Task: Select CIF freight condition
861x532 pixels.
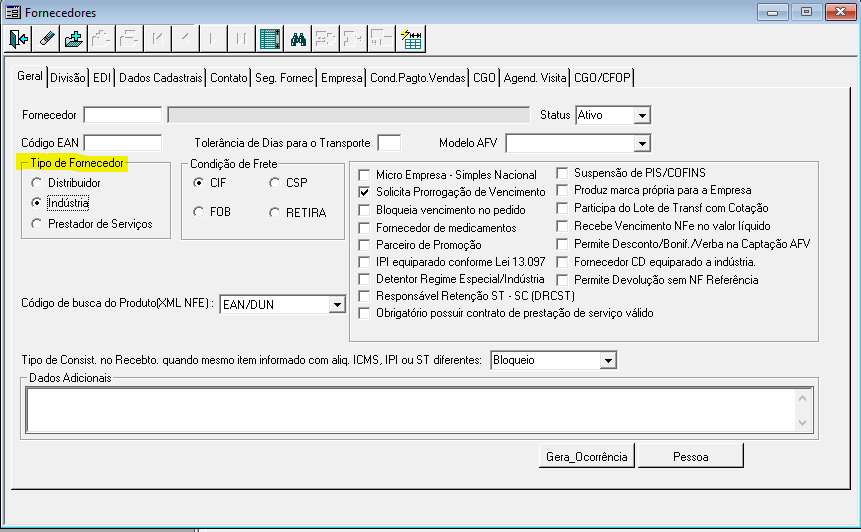Action: coord(199,183)
